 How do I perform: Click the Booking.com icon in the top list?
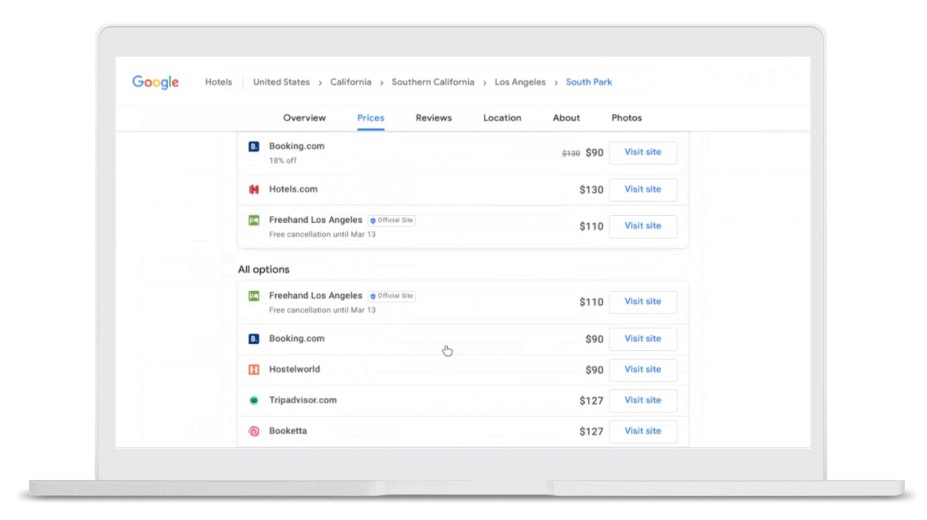click(254, 146)
